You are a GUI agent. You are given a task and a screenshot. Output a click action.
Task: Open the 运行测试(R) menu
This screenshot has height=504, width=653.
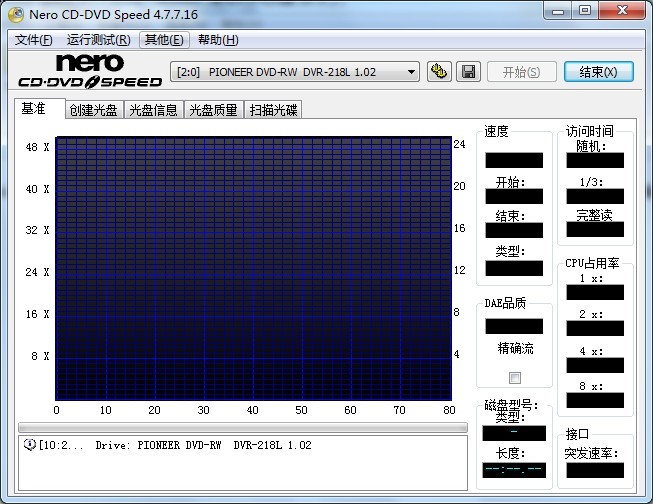98,40
